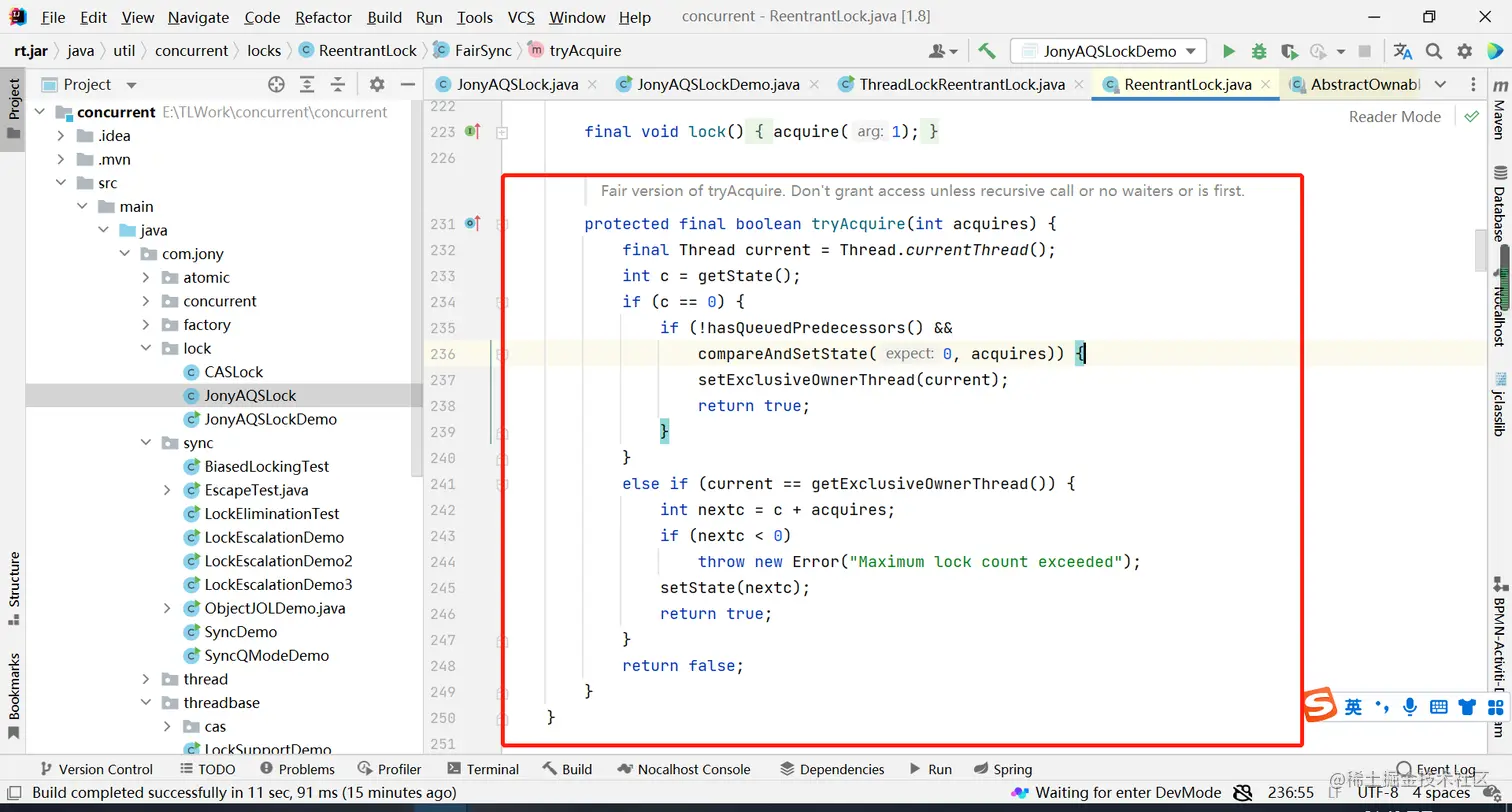1512x812 pixels.
Task: Click 4 spaces indent setting in status bar
Action: pyautogui.click(x=1441, y=793)
